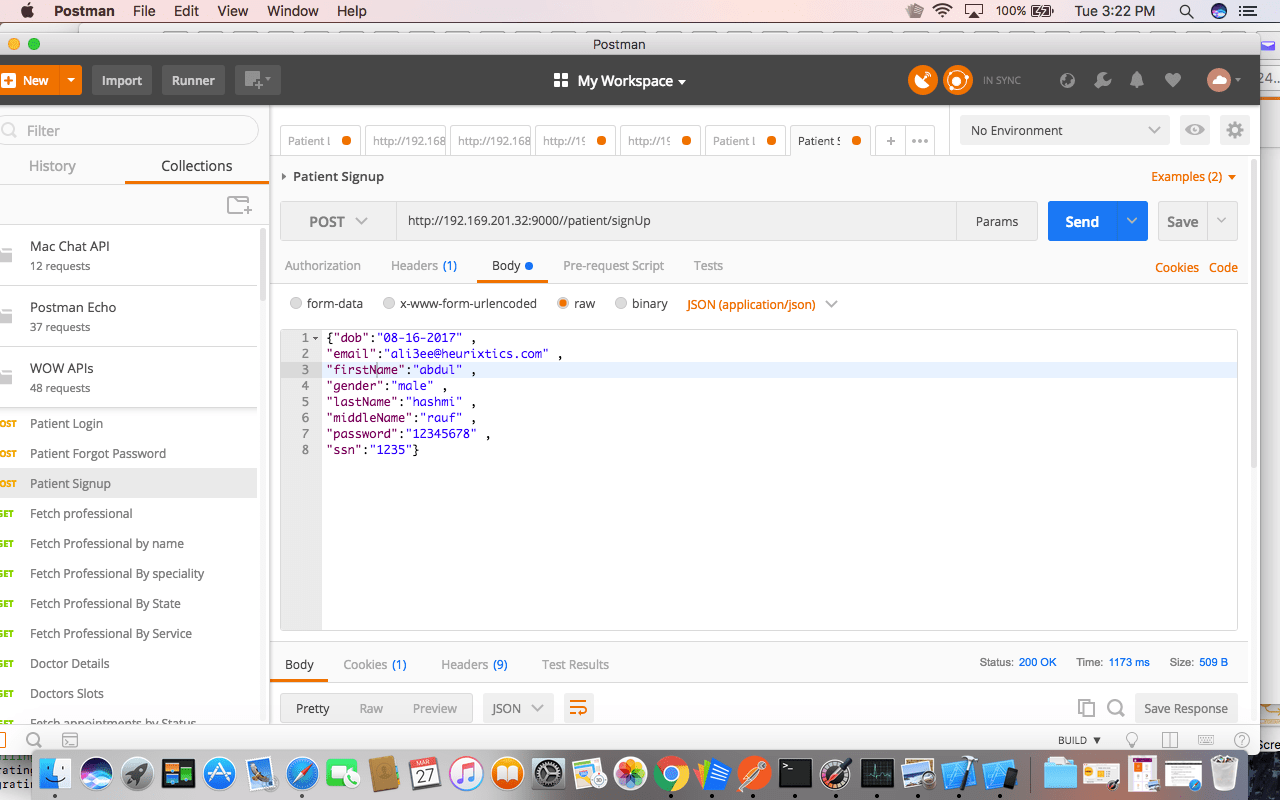The image size is (1280, 800).
Task: Open Google Chrome from the Dock
Action: click(x=671, y=773)
